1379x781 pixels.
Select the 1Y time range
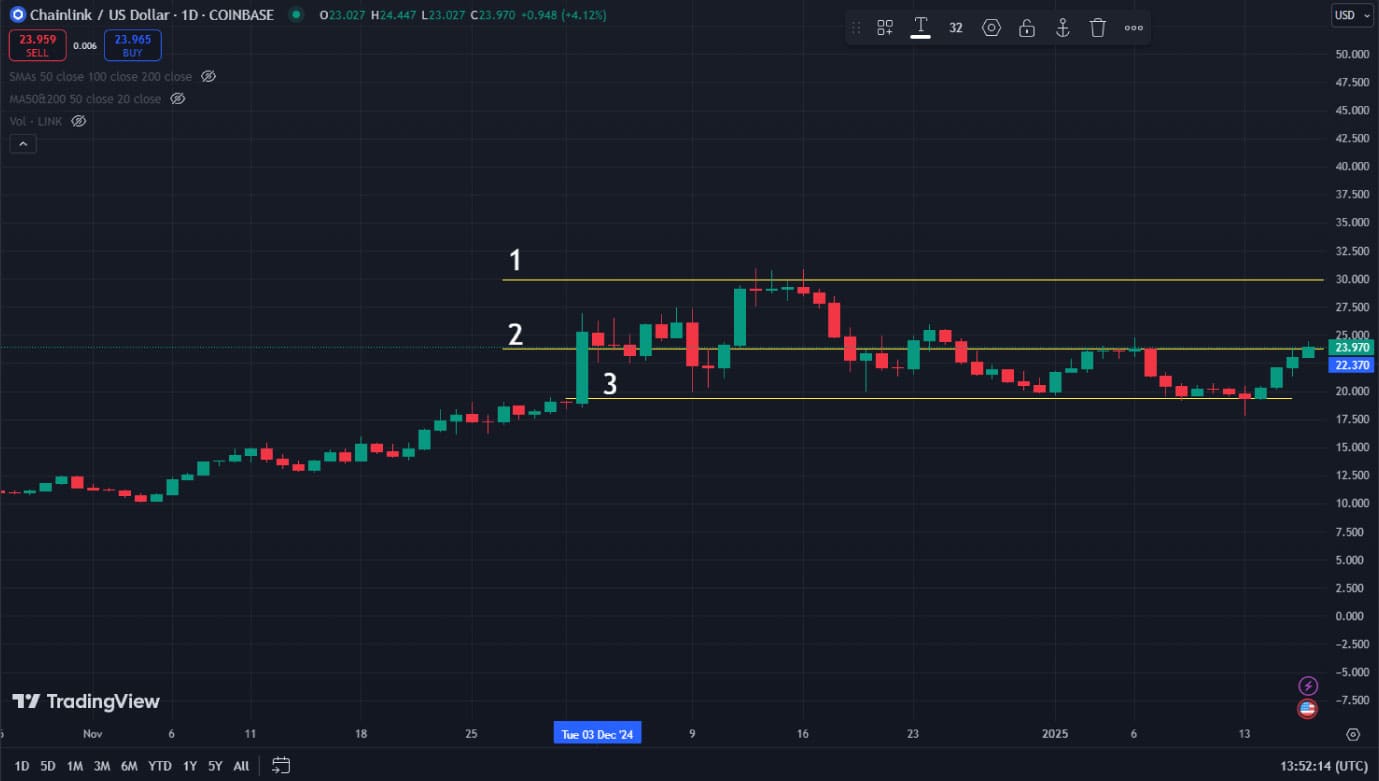[x=190, y=766]
